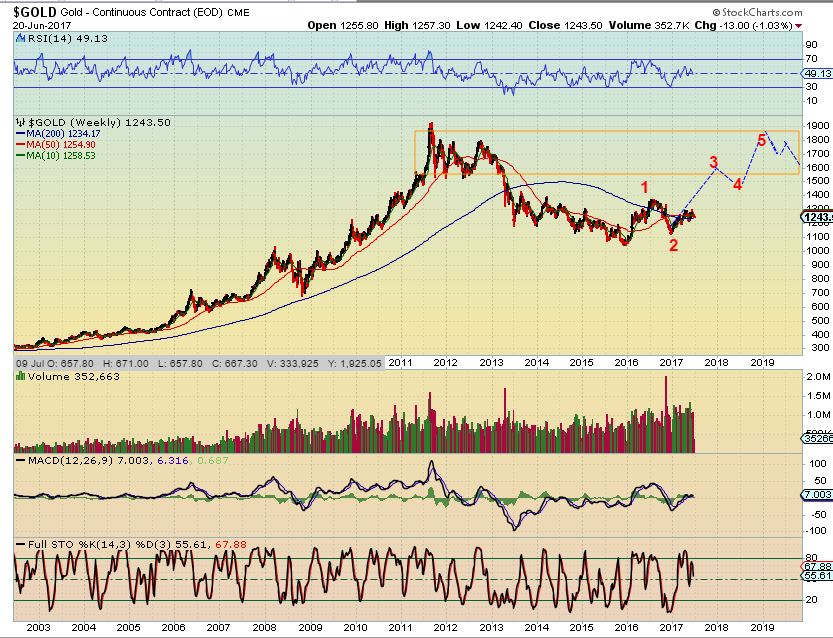Click the current price tag on price axis

point(817,217)
